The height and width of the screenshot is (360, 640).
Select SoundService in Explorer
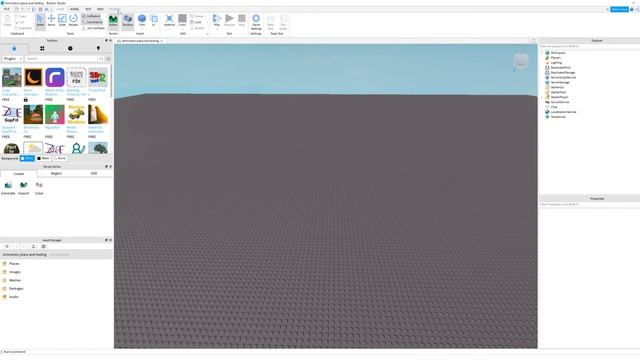pyautogui.click(x=557, y=102)
